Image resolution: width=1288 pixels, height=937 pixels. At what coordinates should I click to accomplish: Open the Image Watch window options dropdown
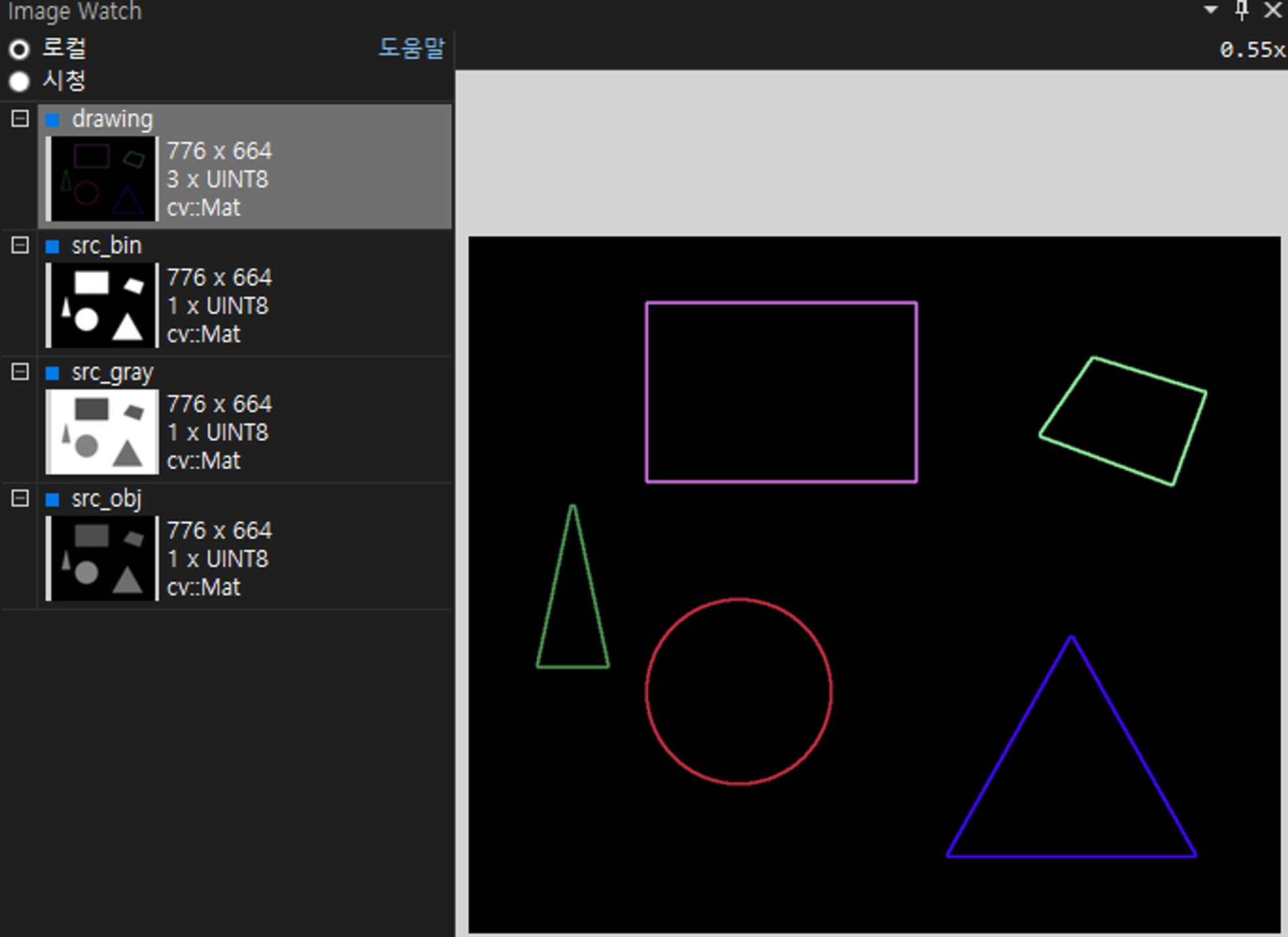(x=1210, y=10)
